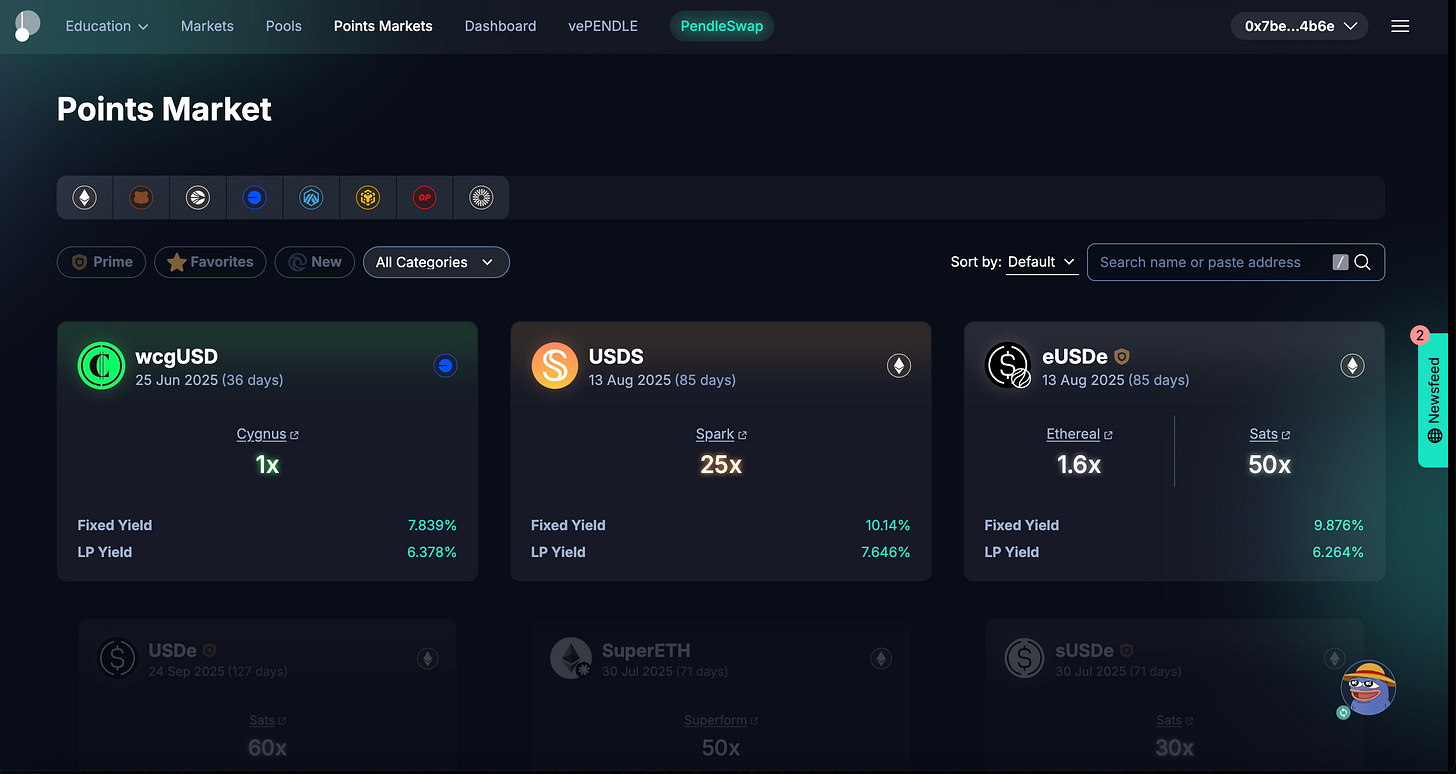1456x774 pixels.
Task: Click the Base chain badge on wcgUSD card
Action: click(x=446, y=366)
